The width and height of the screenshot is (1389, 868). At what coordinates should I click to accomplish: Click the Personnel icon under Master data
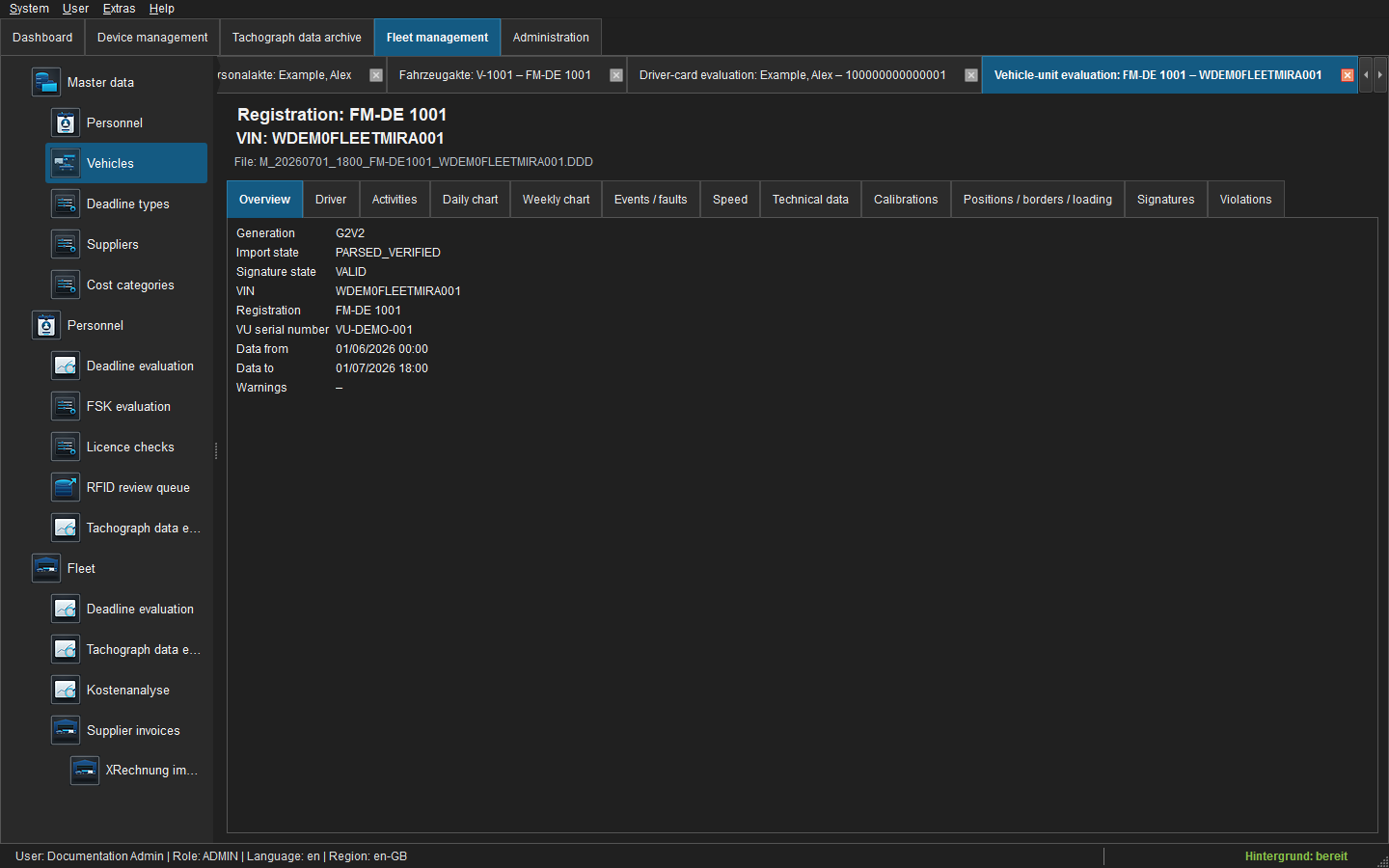[66, 122]
